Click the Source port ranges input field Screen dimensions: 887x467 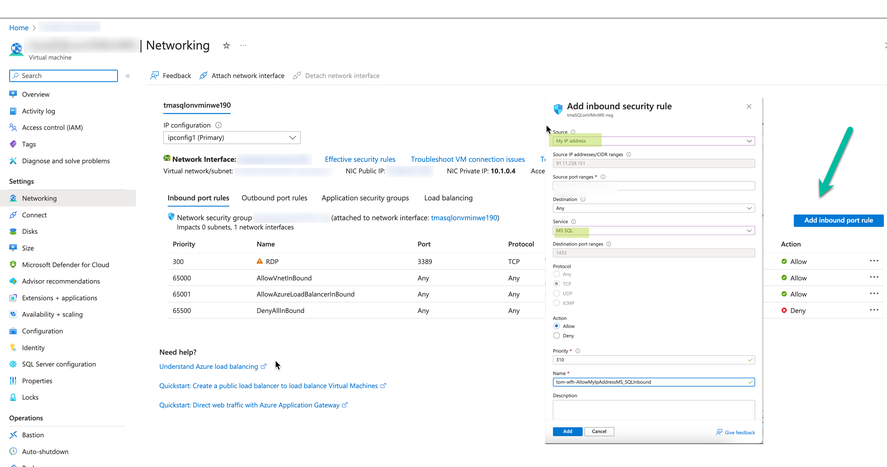pyautogui.click(x=653, y=185)
